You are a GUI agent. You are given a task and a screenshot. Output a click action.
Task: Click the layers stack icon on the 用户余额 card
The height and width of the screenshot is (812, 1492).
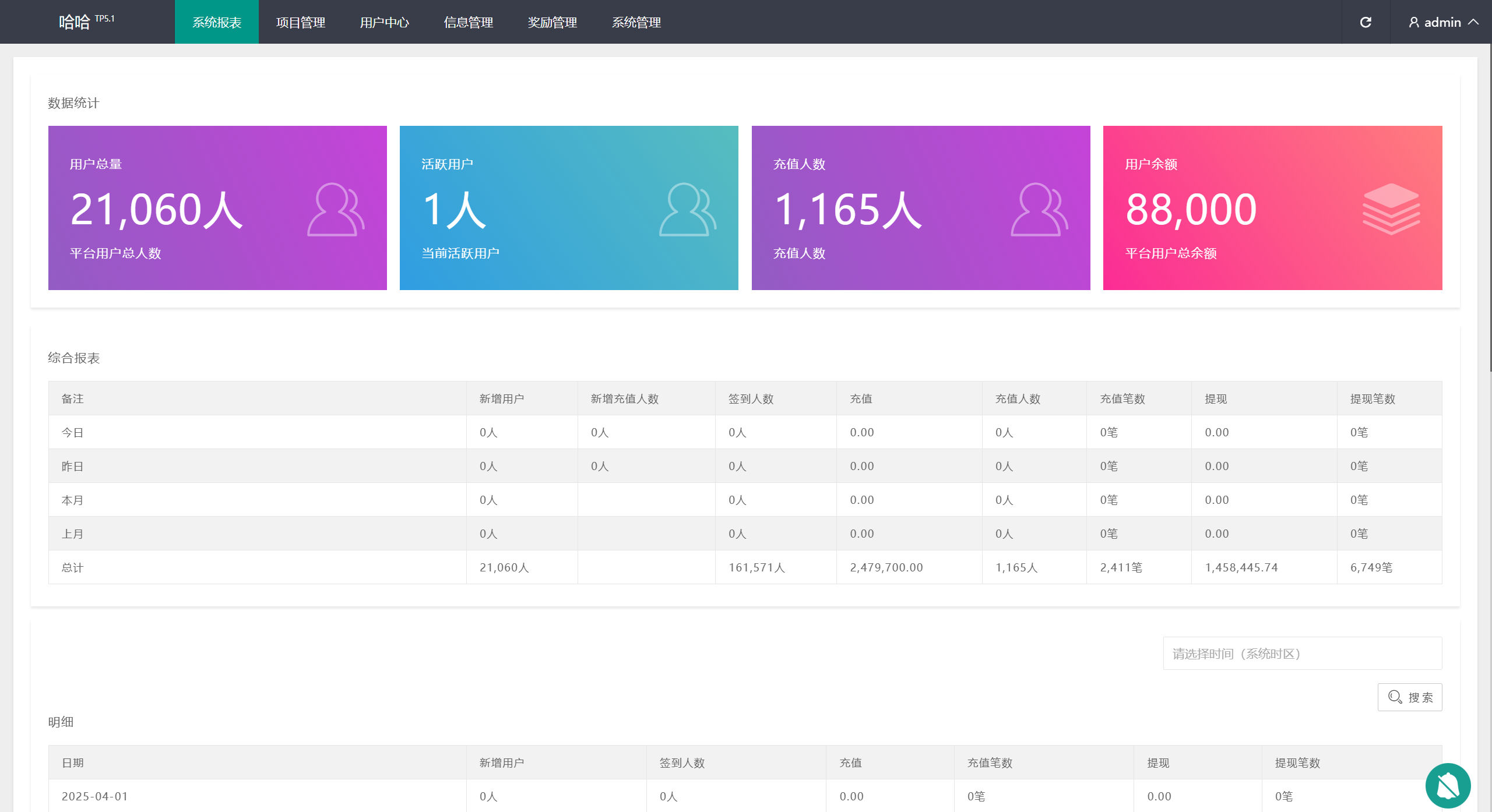1391,209
